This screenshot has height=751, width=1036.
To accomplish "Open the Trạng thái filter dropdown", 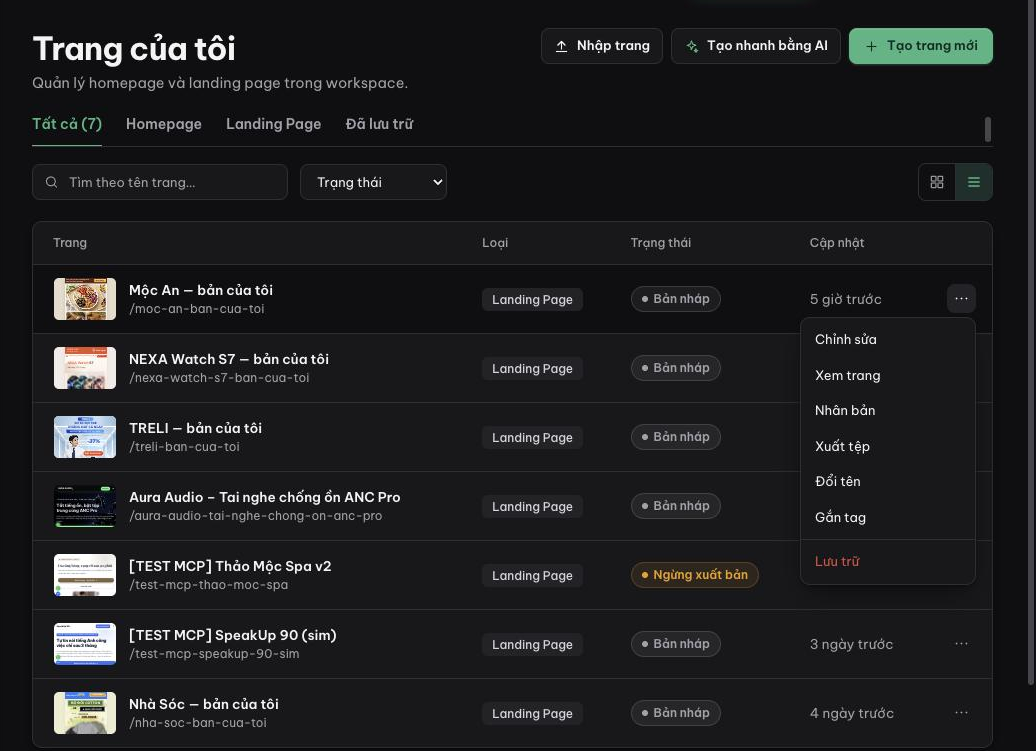I will (x=373, y=182).
